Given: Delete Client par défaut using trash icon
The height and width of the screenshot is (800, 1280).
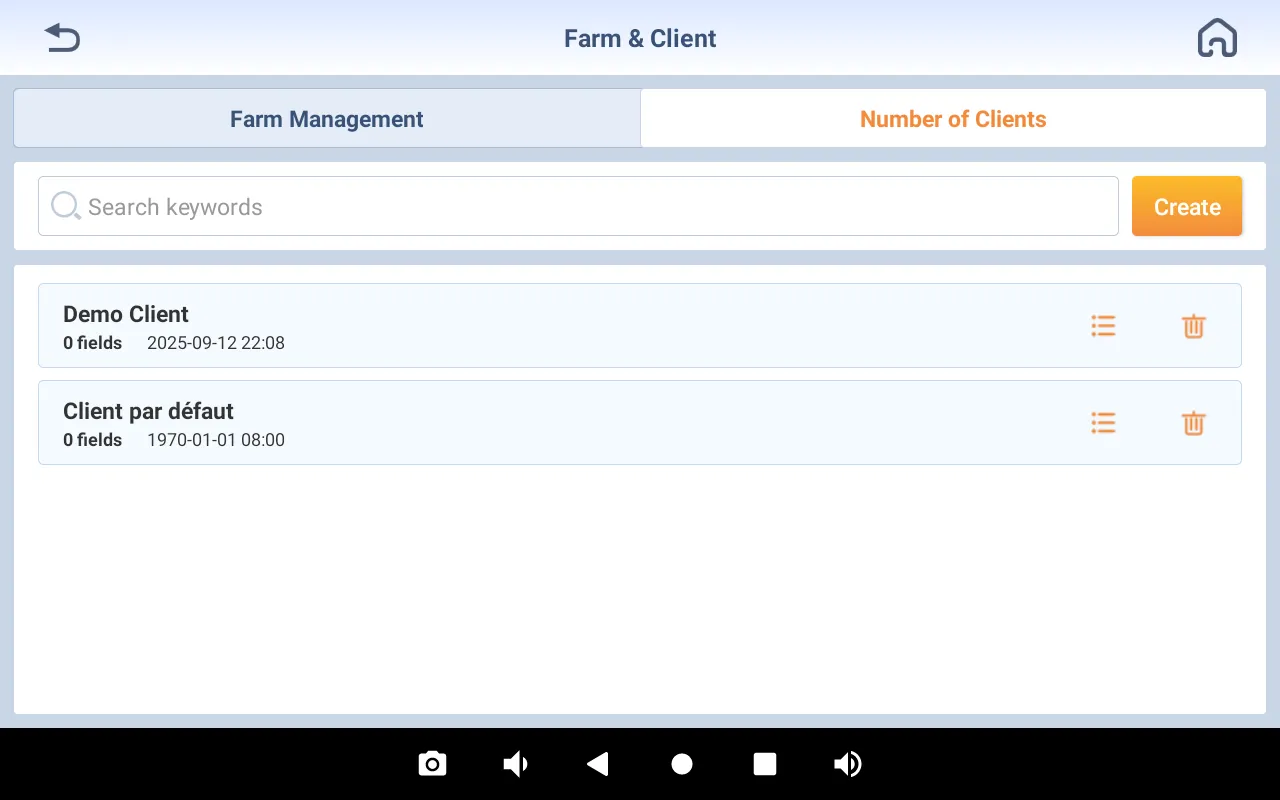Looking at the screenshot, I should tap(1193, 423).
